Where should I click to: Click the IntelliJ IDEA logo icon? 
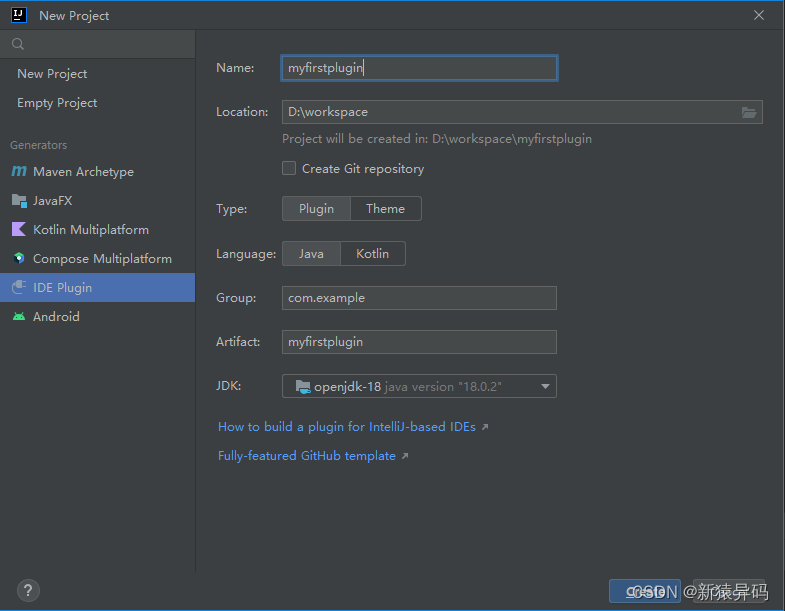[x=19, y=15]
